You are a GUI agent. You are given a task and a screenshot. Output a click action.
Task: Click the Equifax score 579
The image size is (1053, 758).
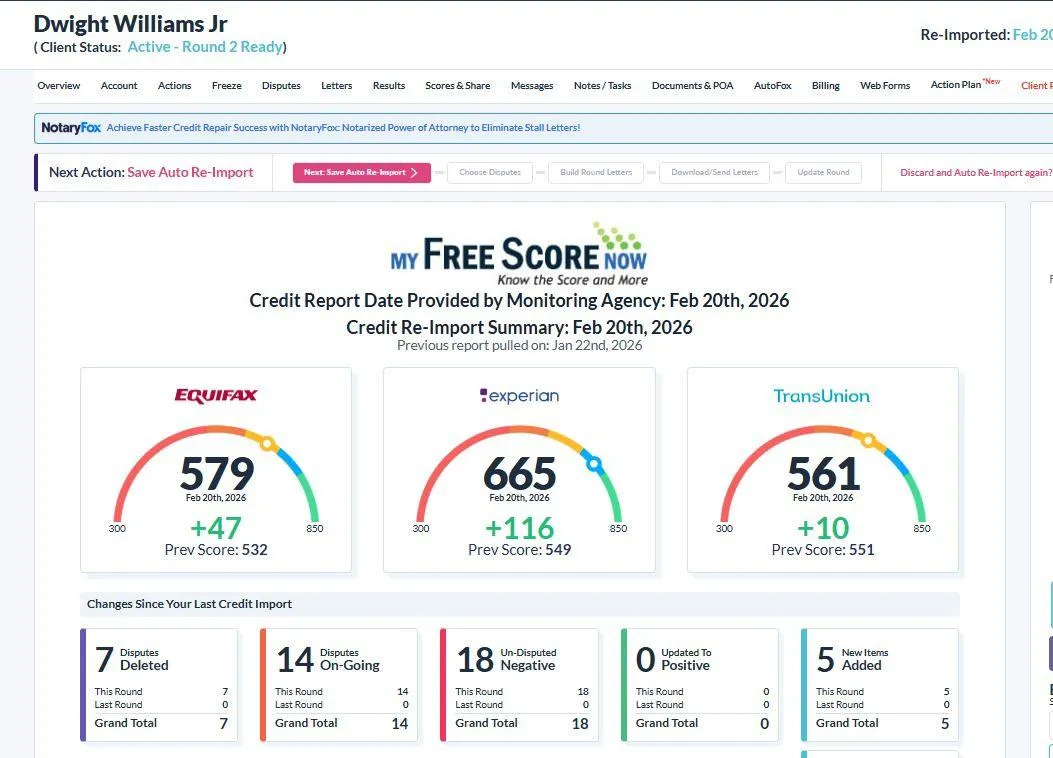coord(217,473)
